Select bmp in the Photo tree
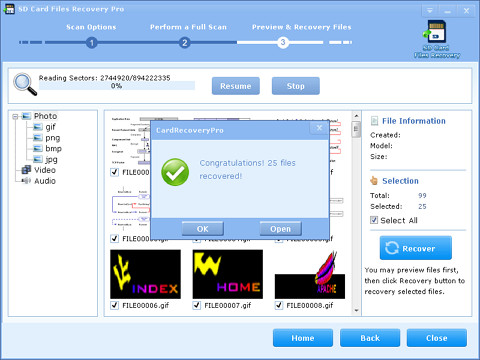 point(53,148)
